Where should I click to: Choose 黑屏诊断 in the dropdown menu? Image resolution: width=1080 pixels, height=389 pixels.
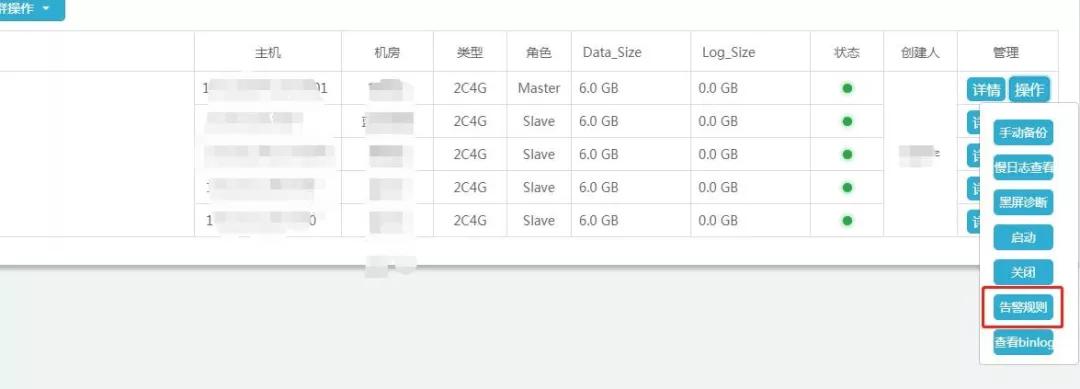point(1023,202)
